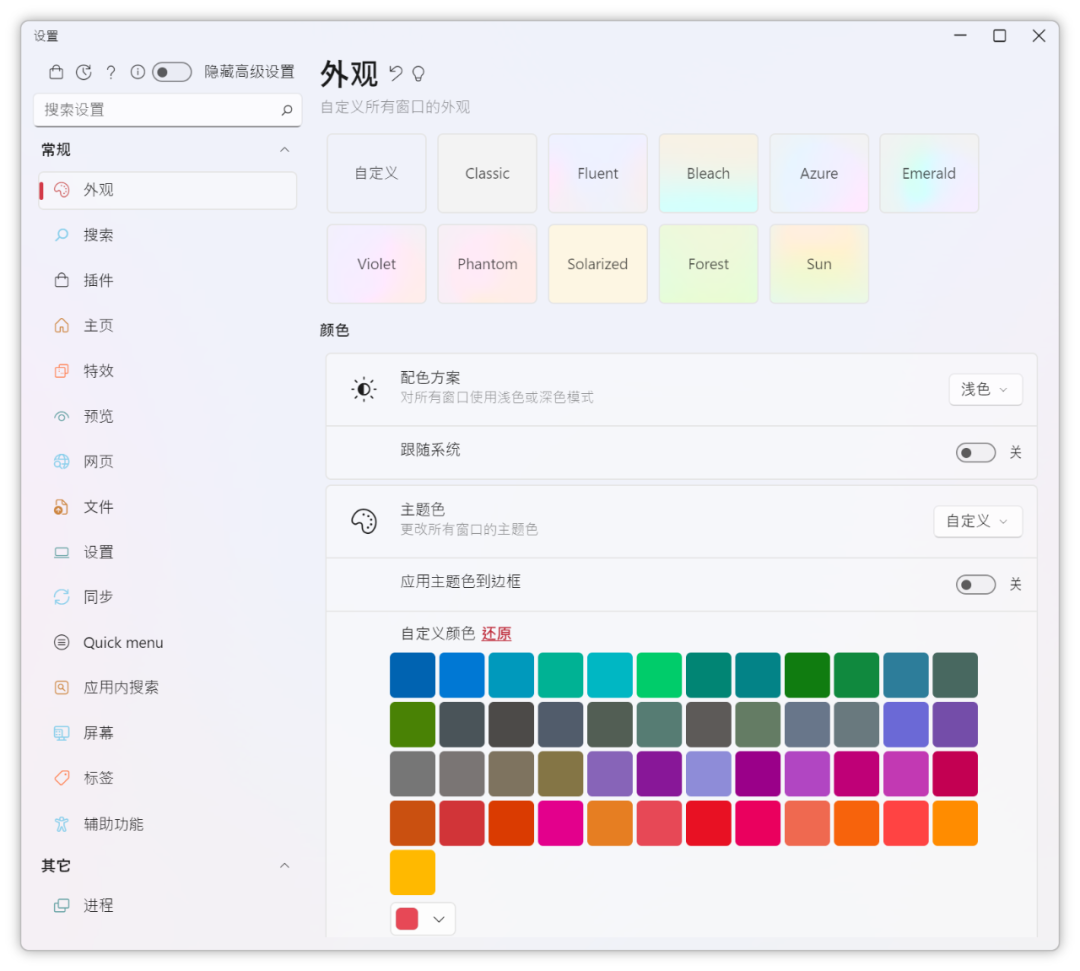Choose the Sun theme card
Screen dimensions: 1080x971
(819, 264)
